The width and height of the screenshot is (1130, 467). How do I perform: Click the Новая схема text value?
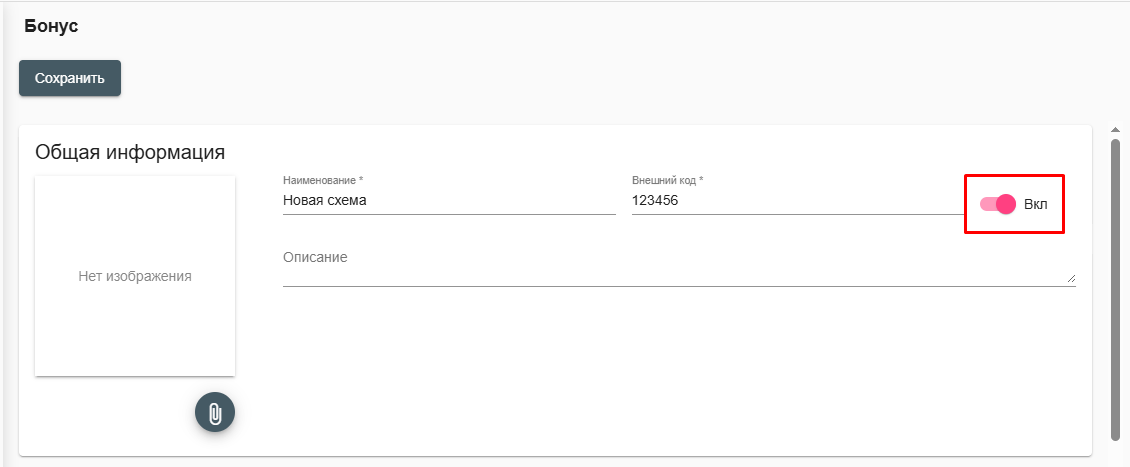(324, 201)
